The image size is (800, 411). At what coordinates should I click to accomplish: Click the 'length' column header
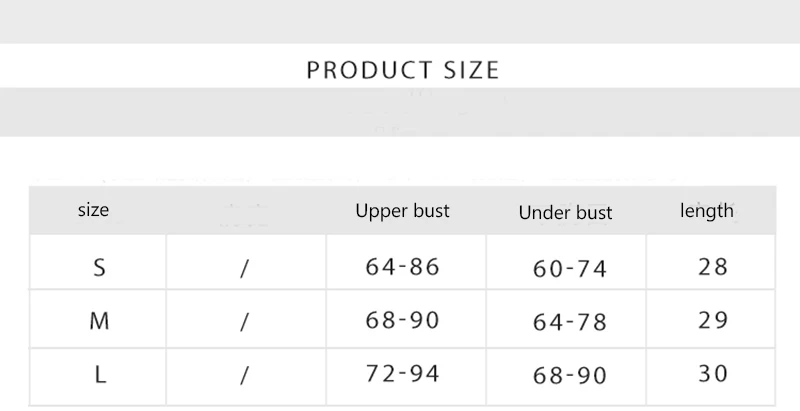point(707,210)
